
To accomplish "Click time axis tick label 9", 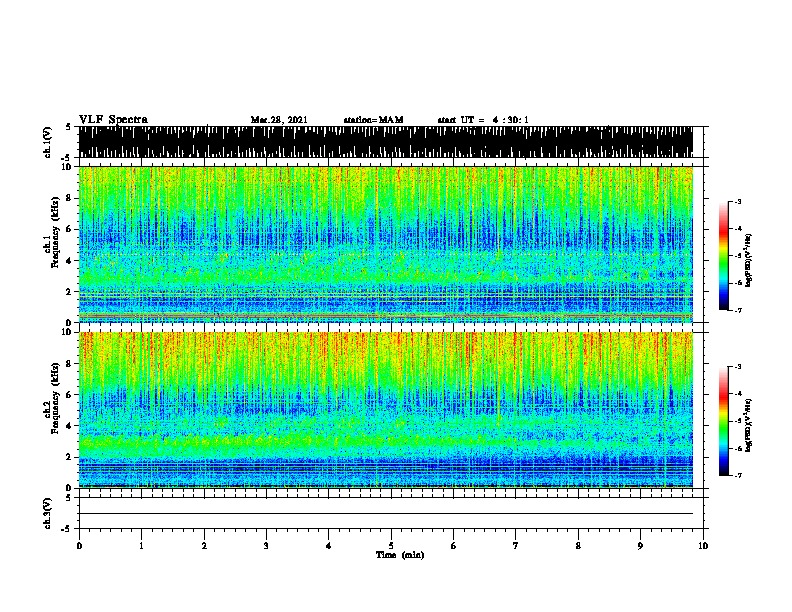I will click(x=640, y=546).
